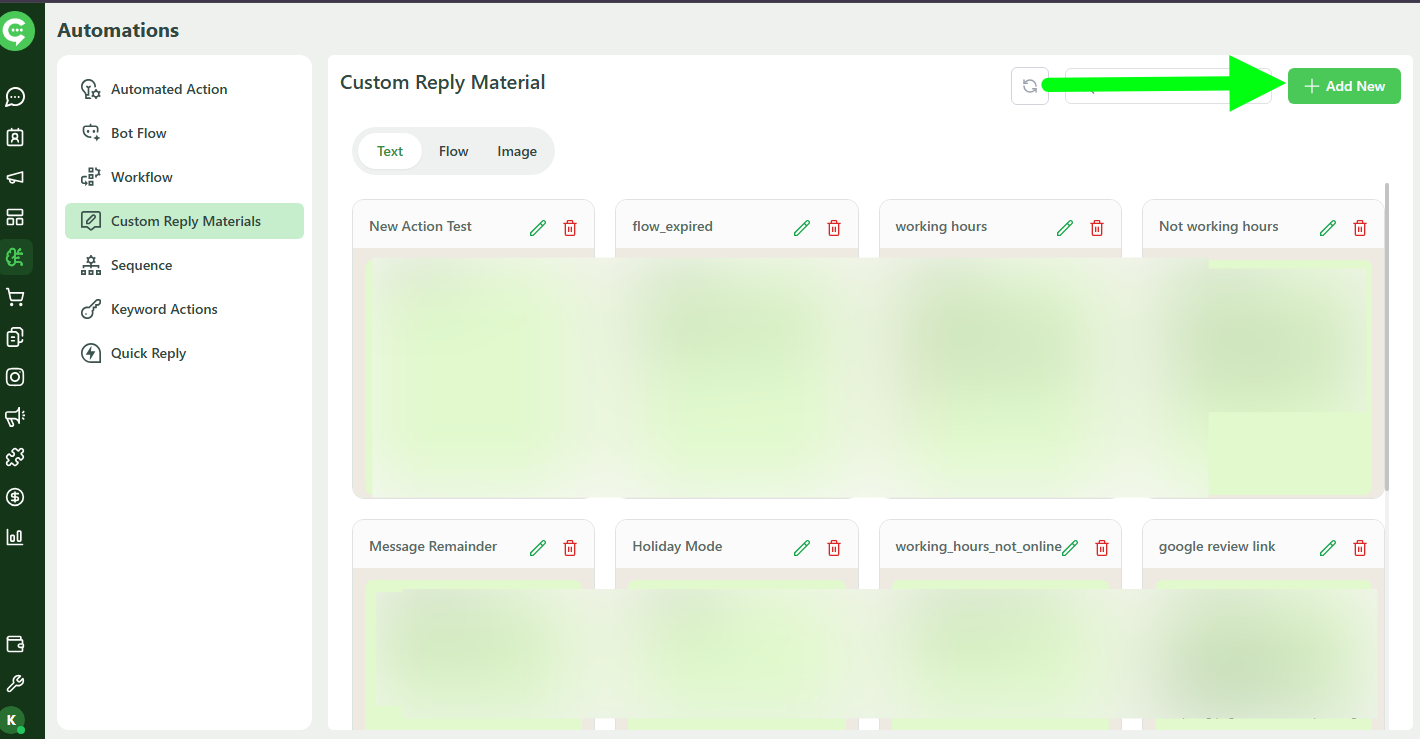
Task: Click the Add New button
Action: click(1344, 86)
